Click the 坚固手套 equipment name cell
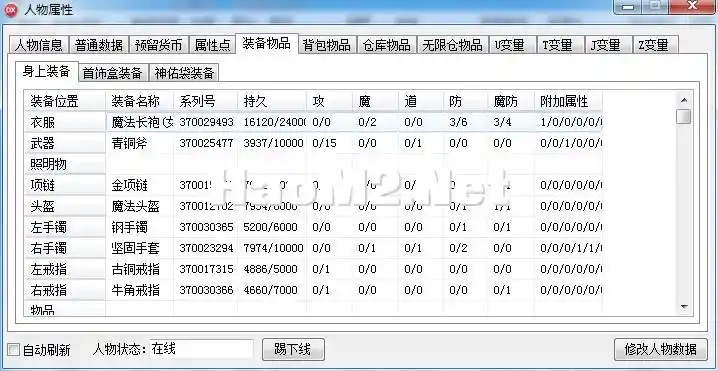This screenshot has height=371, width=718. (140, 248)
